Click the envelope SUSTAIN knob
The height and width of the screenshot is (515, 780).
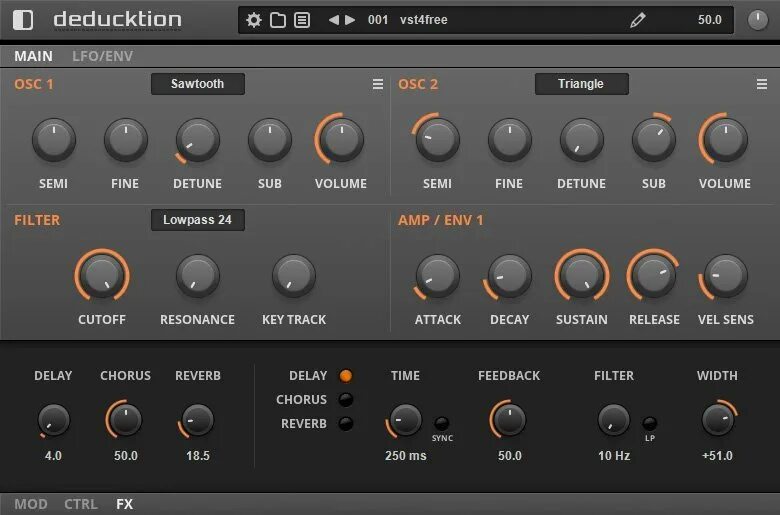[x=582, y=276]
